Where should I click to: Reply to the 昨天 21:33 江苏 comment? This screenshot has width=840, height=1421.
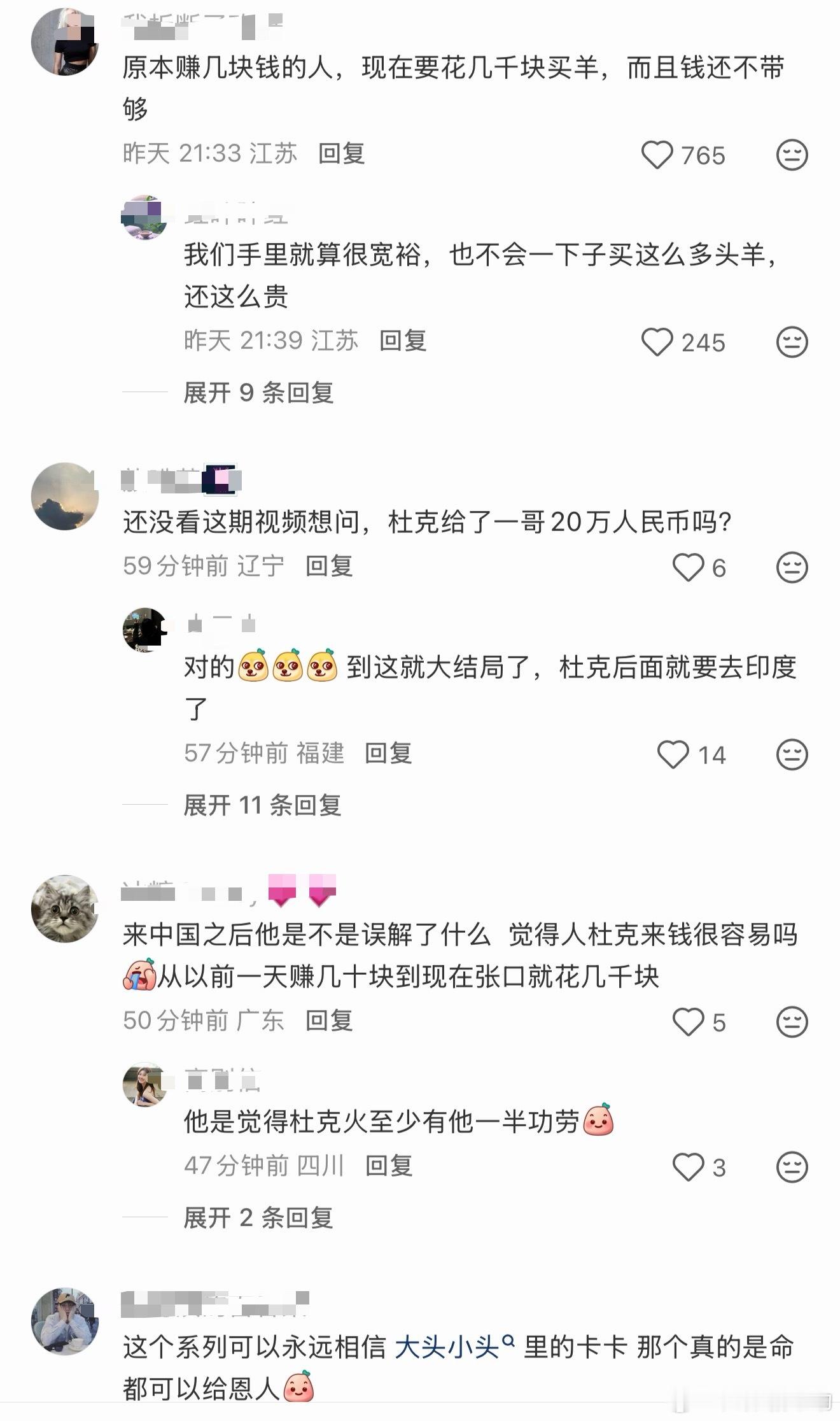tap(341, 153)
